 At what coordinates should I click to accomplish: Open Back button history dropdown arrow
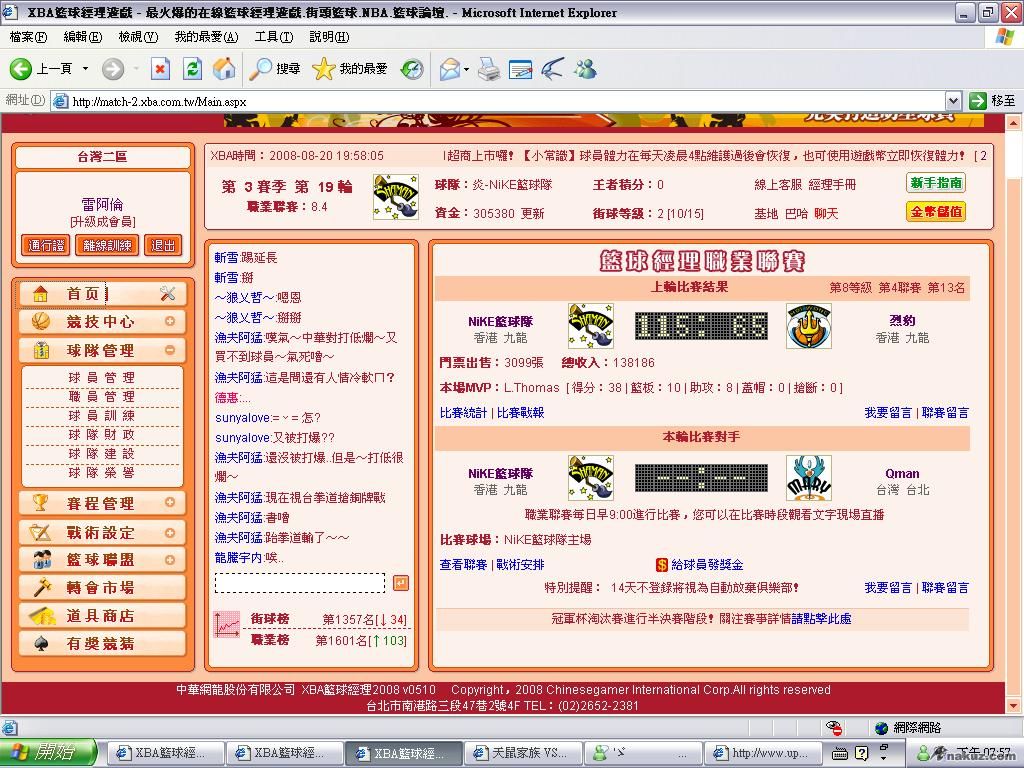(85, 69)
